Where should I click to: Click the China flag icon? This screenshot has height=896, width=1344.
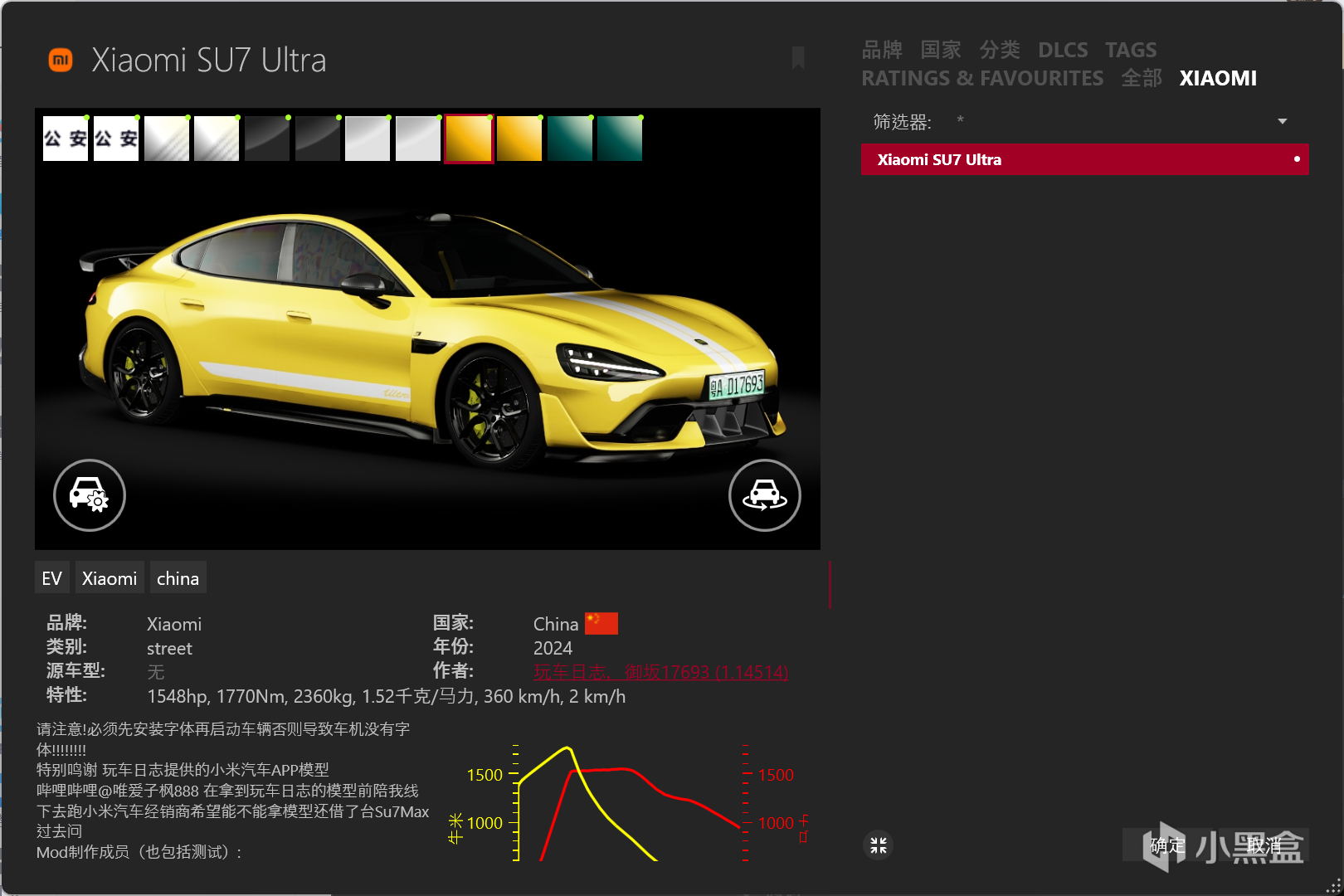coord(601,623)
